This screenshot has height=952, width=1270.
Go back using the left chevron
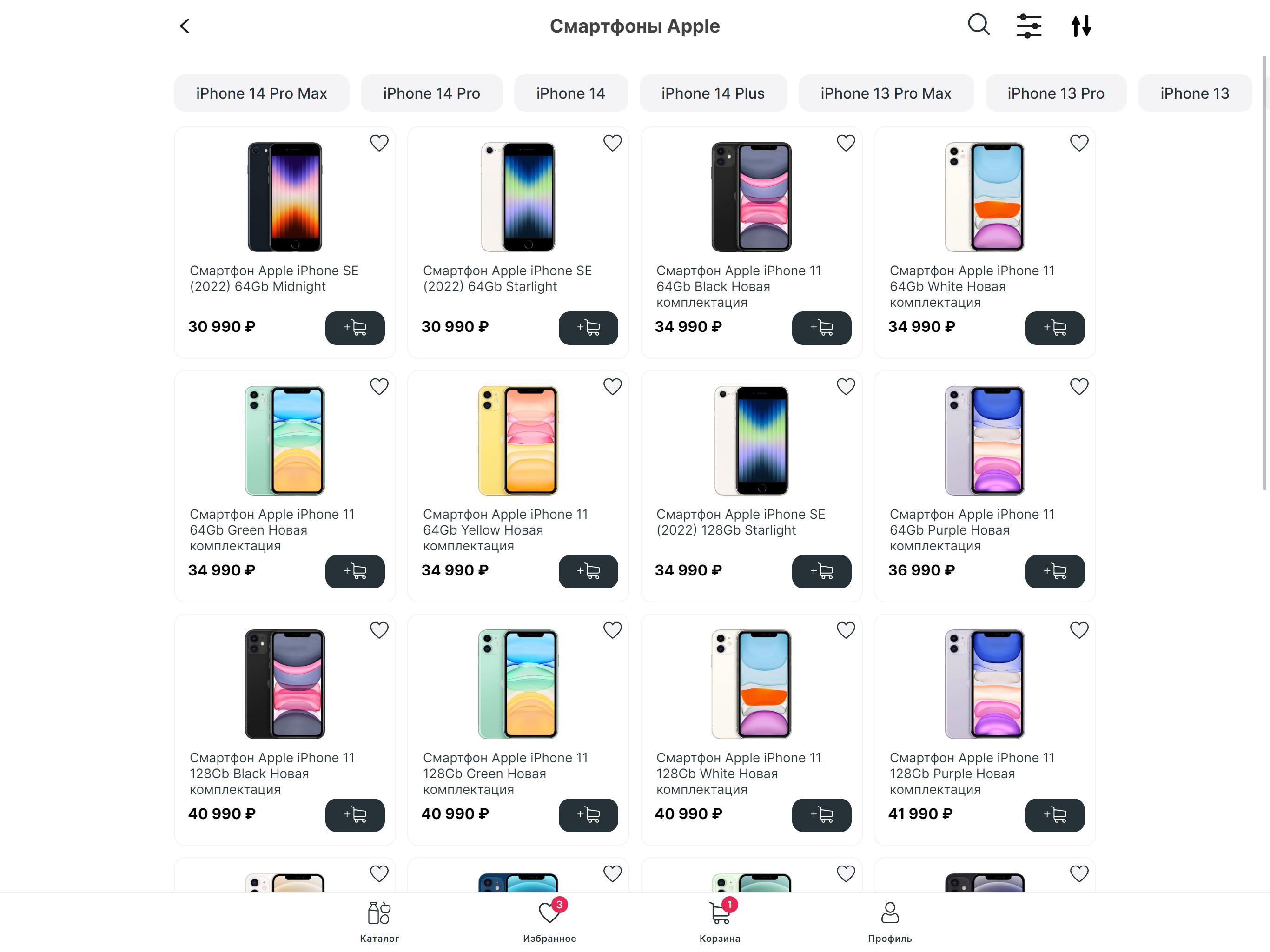point(184,26)
